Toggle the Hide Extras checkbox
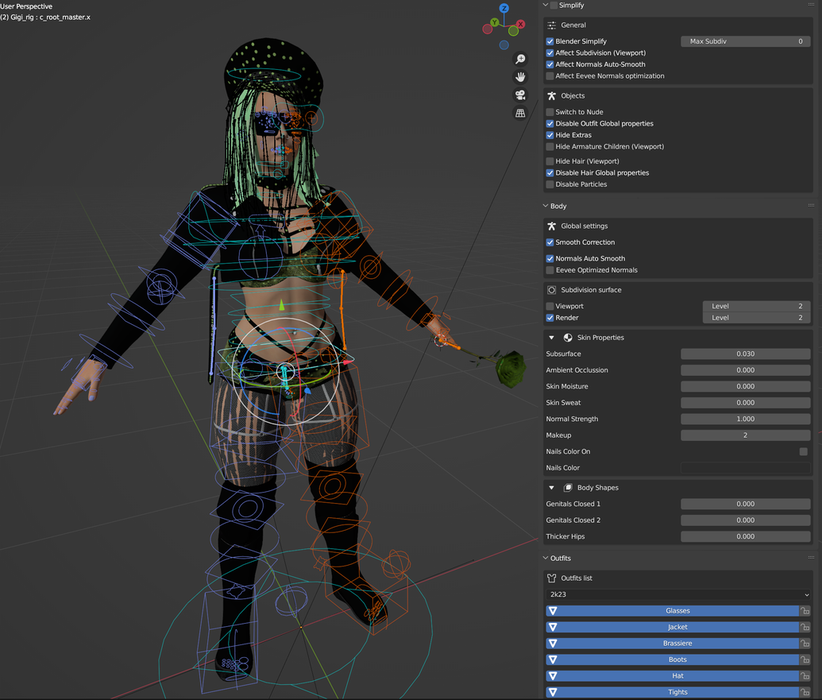This screenshot has width=822, height=700. (550, 135)
